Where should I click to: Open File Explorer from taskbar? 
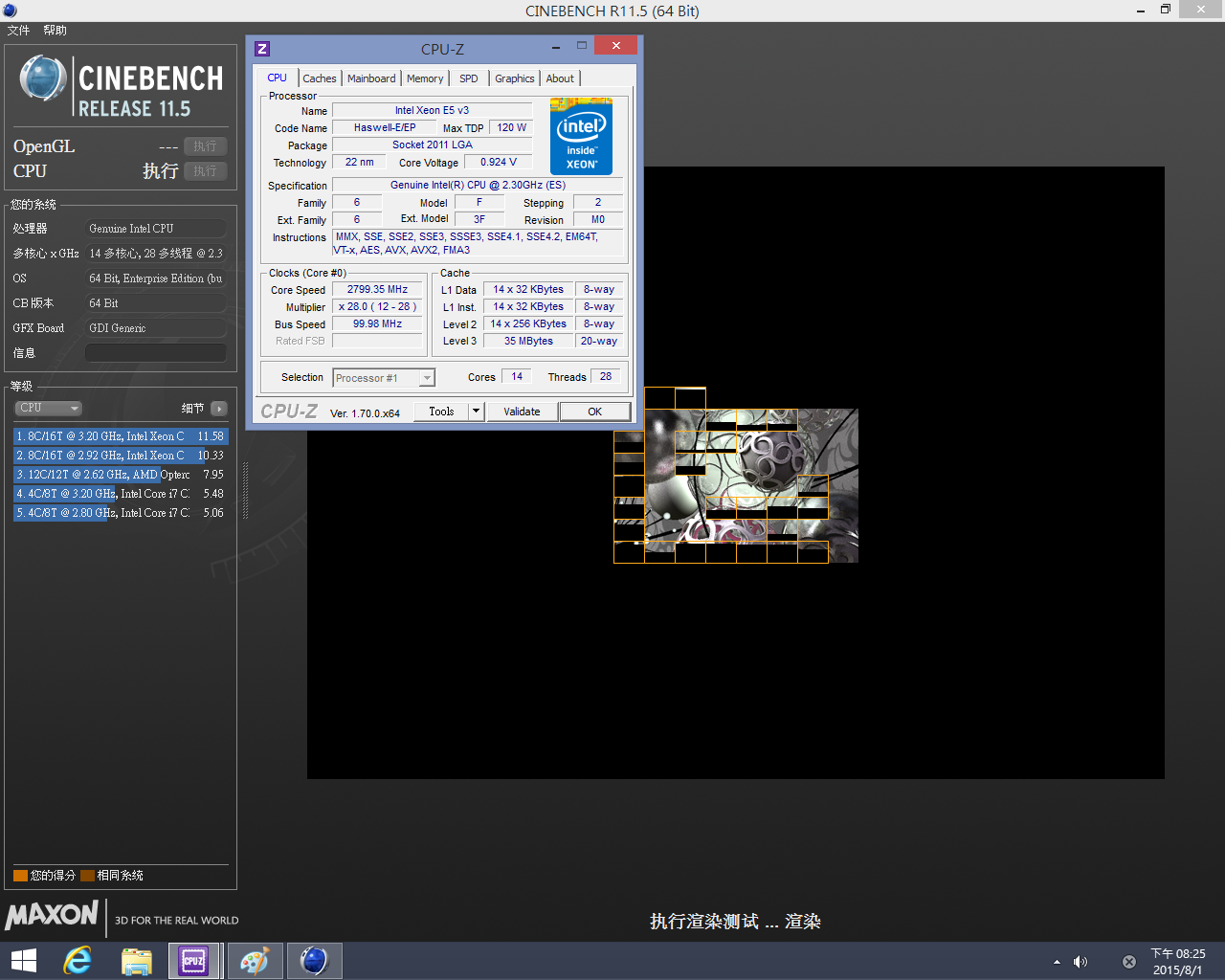pyautogui.click(x=137, y=961)
